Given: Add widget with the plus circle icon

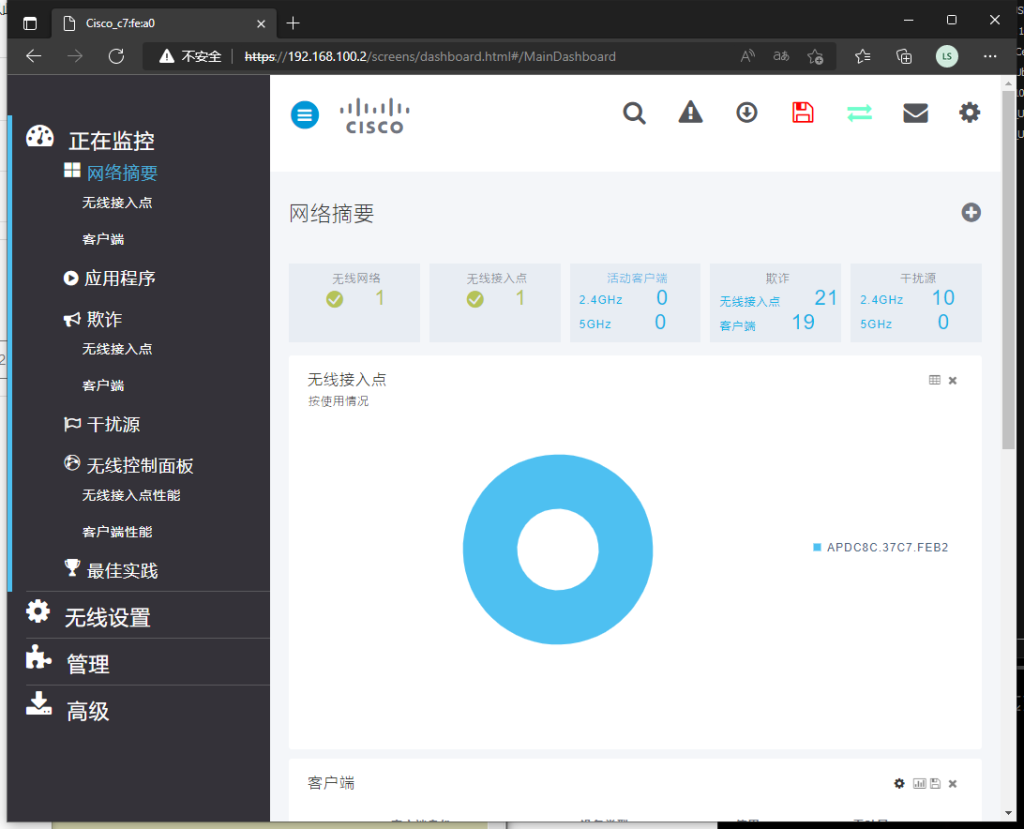Looking at the screenshot, I should pyautogui.click(x=970, y=212).
